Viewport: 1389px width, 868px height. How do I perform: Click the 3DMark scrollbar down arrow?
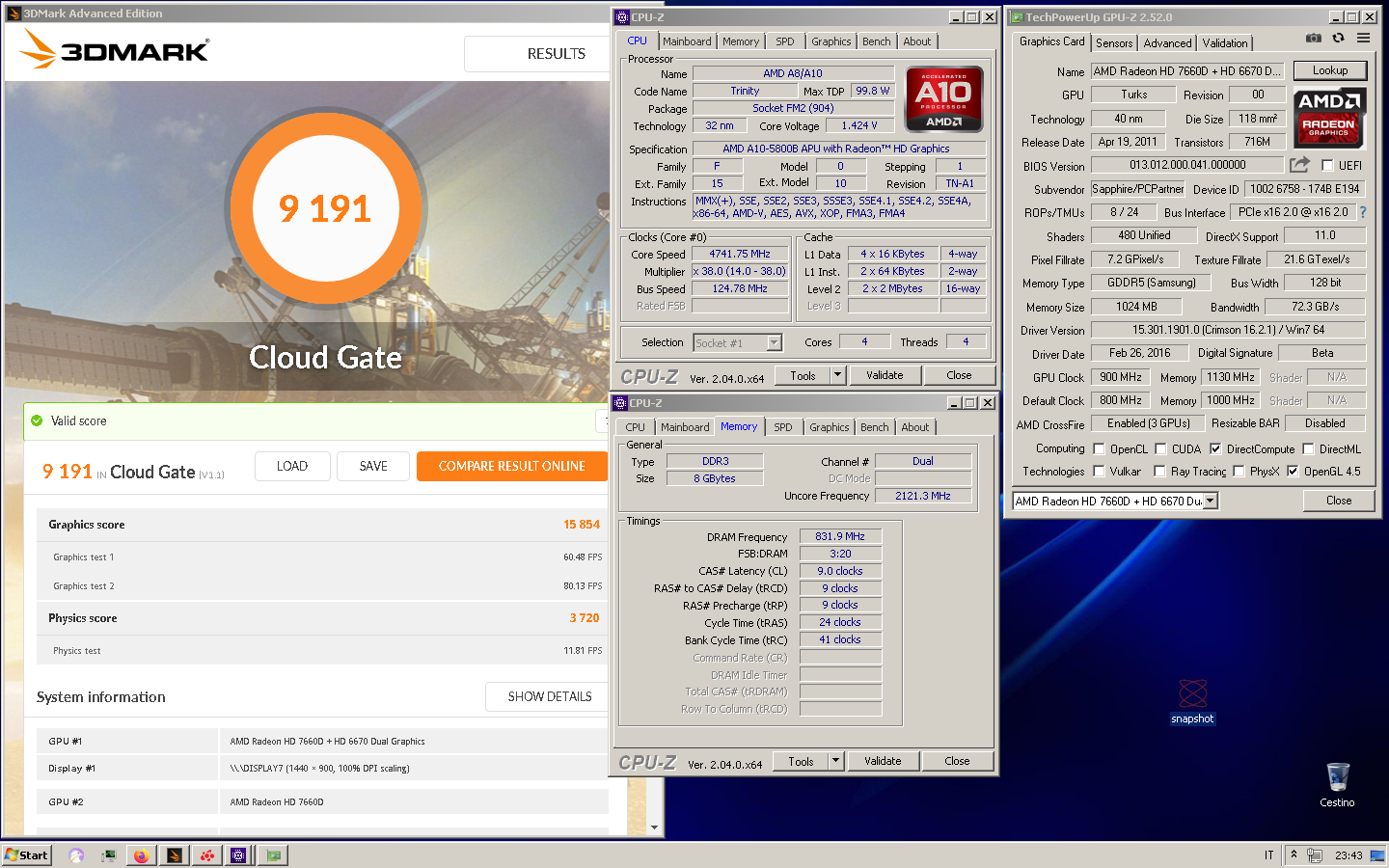tap(654, 827)
